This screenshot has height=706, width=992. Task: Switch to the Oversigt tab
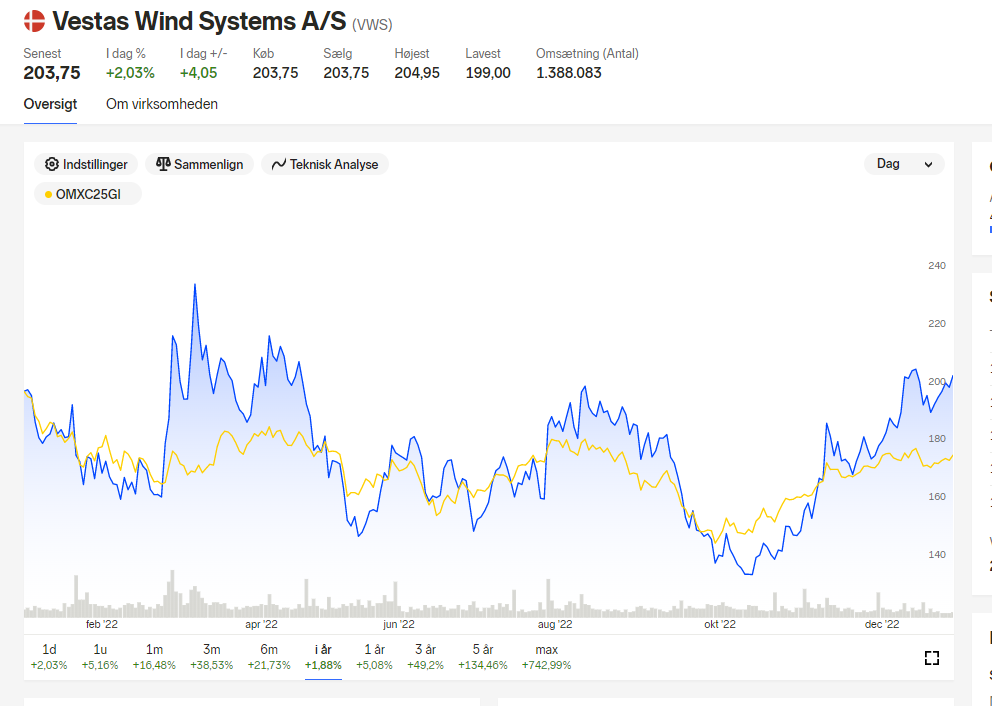pyautogui.click(x=50, y=104)
